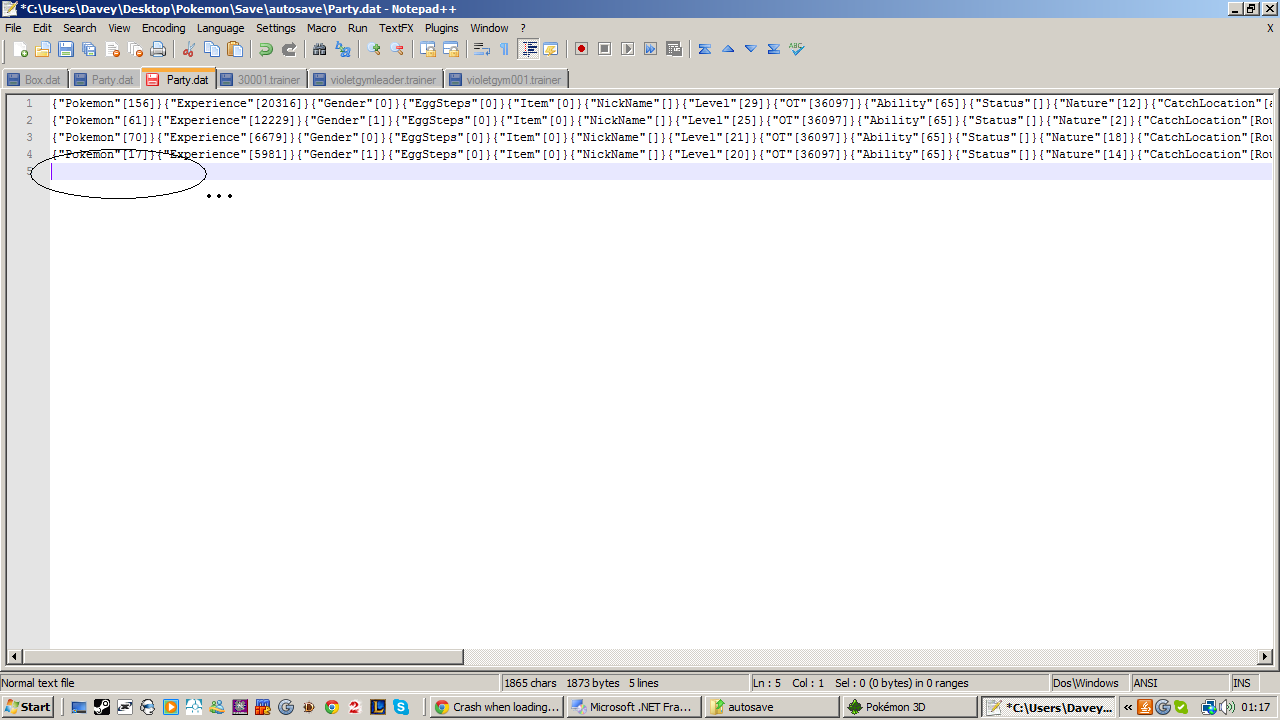Open the Encoding menu
This screenshot has height=720, width=1280.
pos(164,28)
